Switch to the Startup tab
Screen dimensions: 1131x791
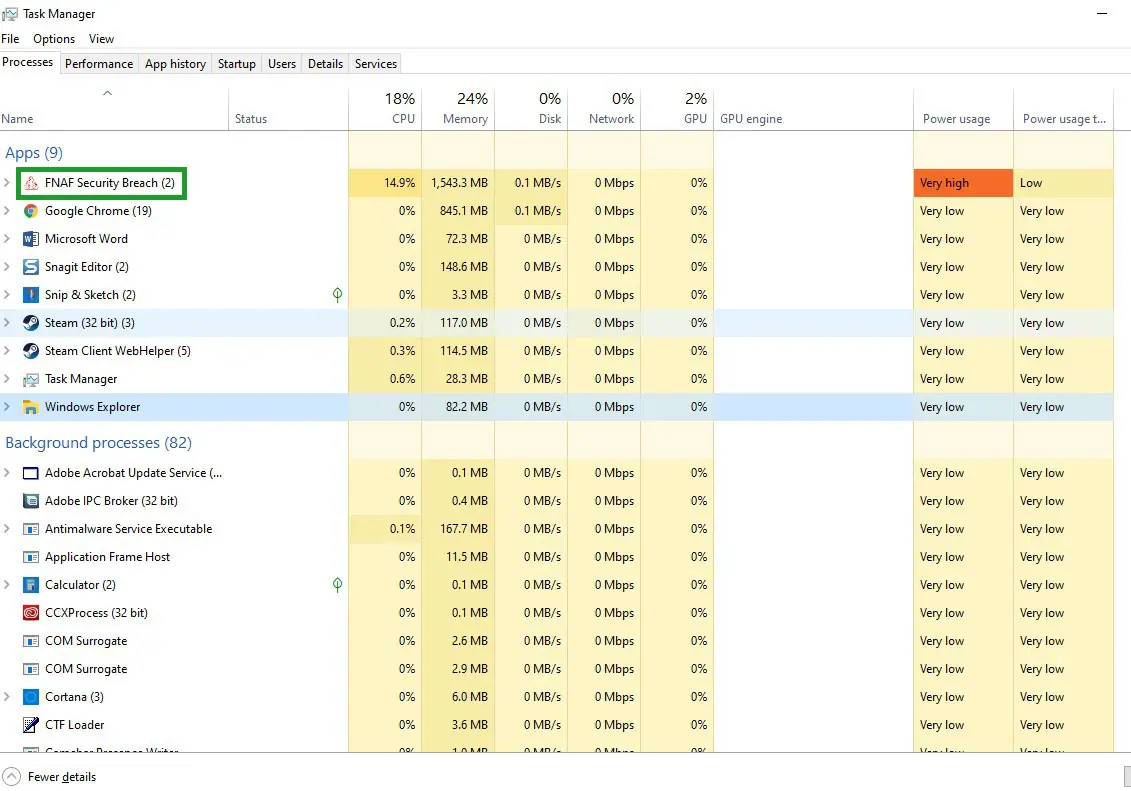237,63
